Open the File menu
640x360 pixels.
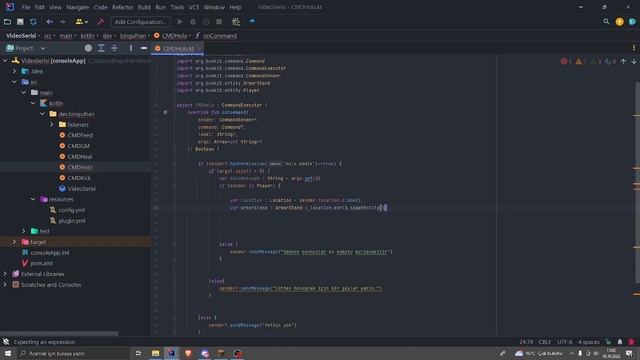click(26, 7)
